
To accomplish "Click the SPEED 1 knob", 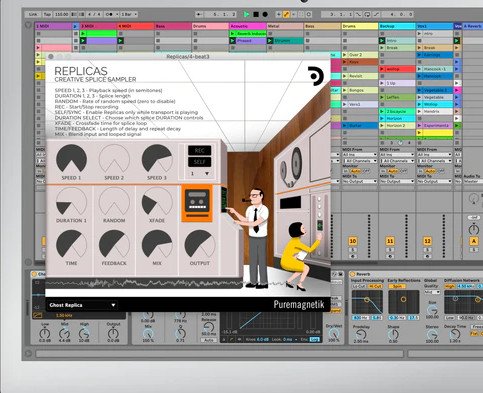I will [71, 159].
